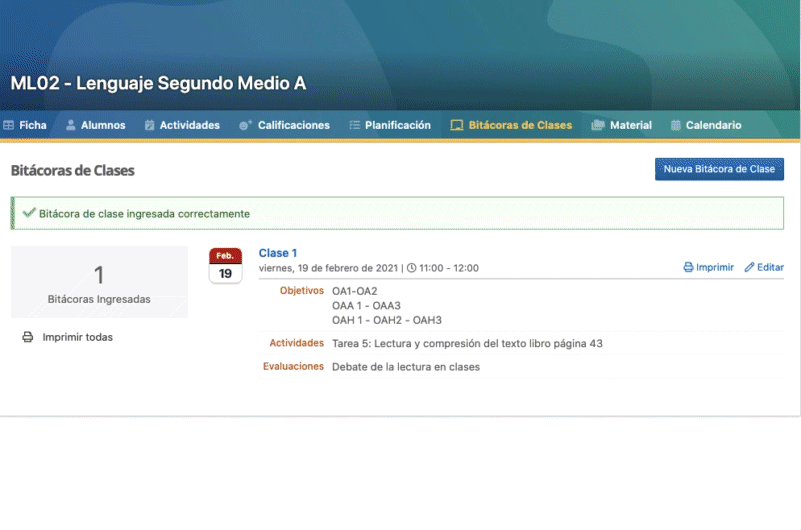Open the Alumnos tab
This screenshot has height=530, width=801.
tap(96, 125)
